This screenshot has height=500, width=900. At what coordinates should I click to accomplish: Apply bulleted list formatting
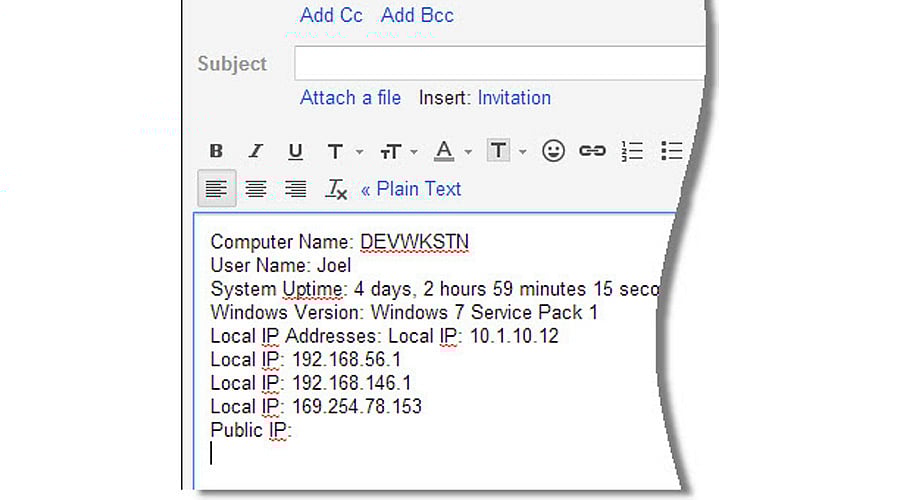click(672, 151)
